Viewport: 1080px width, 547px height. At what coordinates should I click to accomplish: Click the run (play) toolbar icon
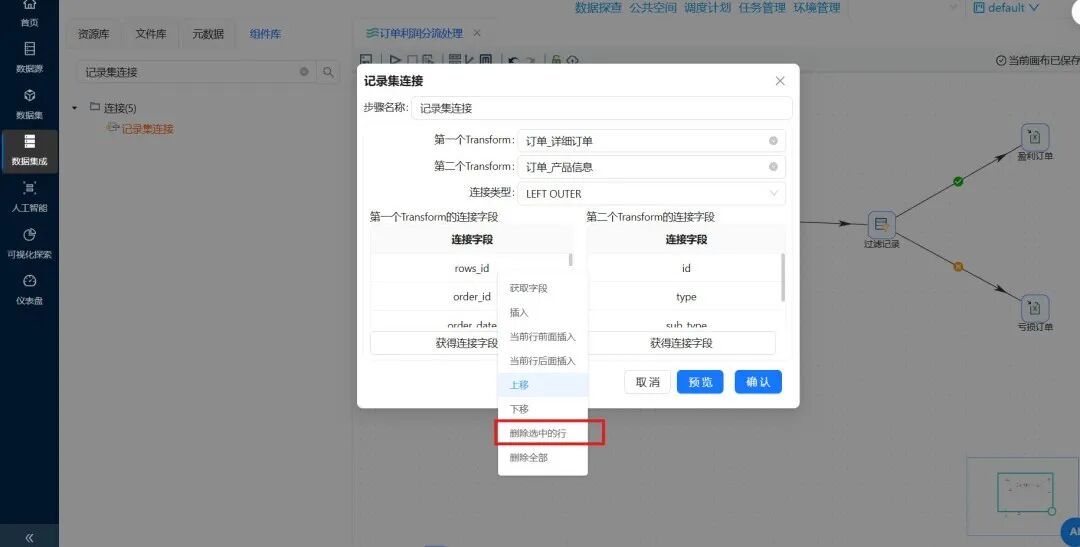point(395,60)
